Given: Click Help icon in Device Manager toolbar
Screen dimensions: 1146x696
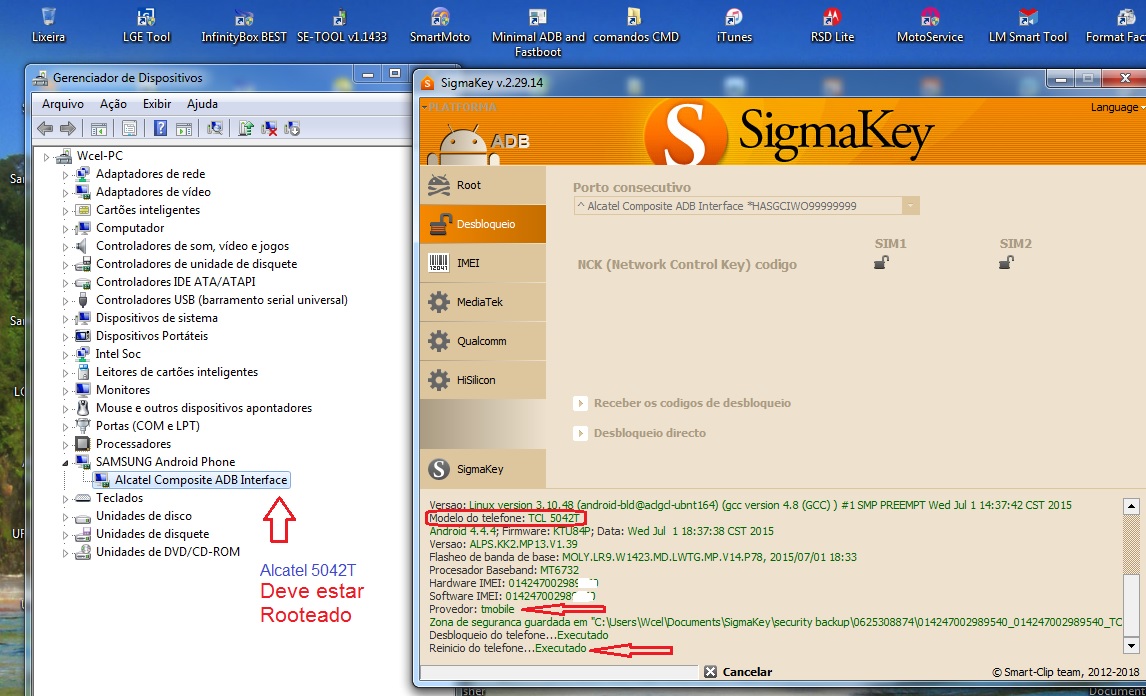Looking at the screenshot, I should (x=161, y=129).
